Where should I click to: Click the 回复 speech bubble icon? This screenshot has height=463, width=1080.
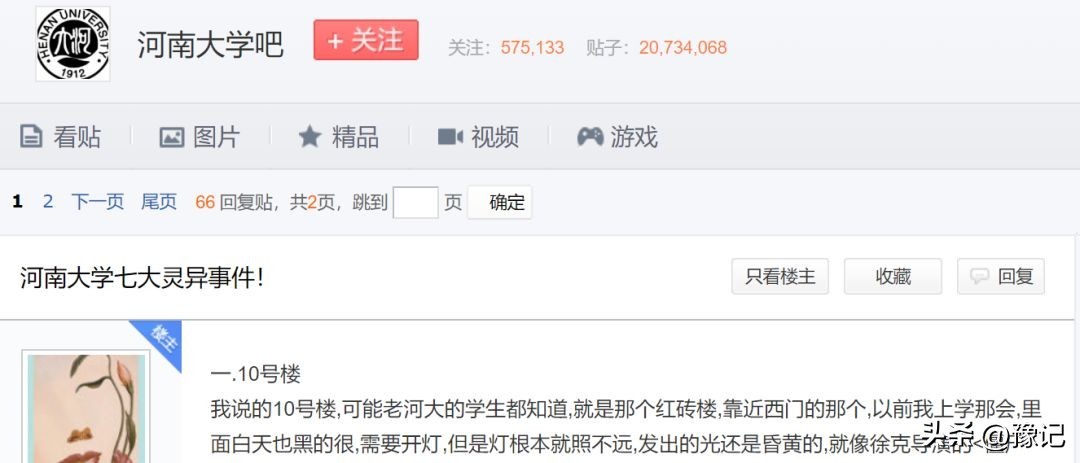(x=979, y=277)
